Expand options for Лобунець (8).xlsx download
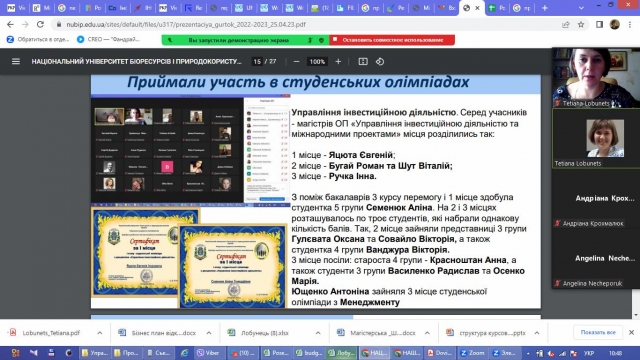 pos(318,333)
